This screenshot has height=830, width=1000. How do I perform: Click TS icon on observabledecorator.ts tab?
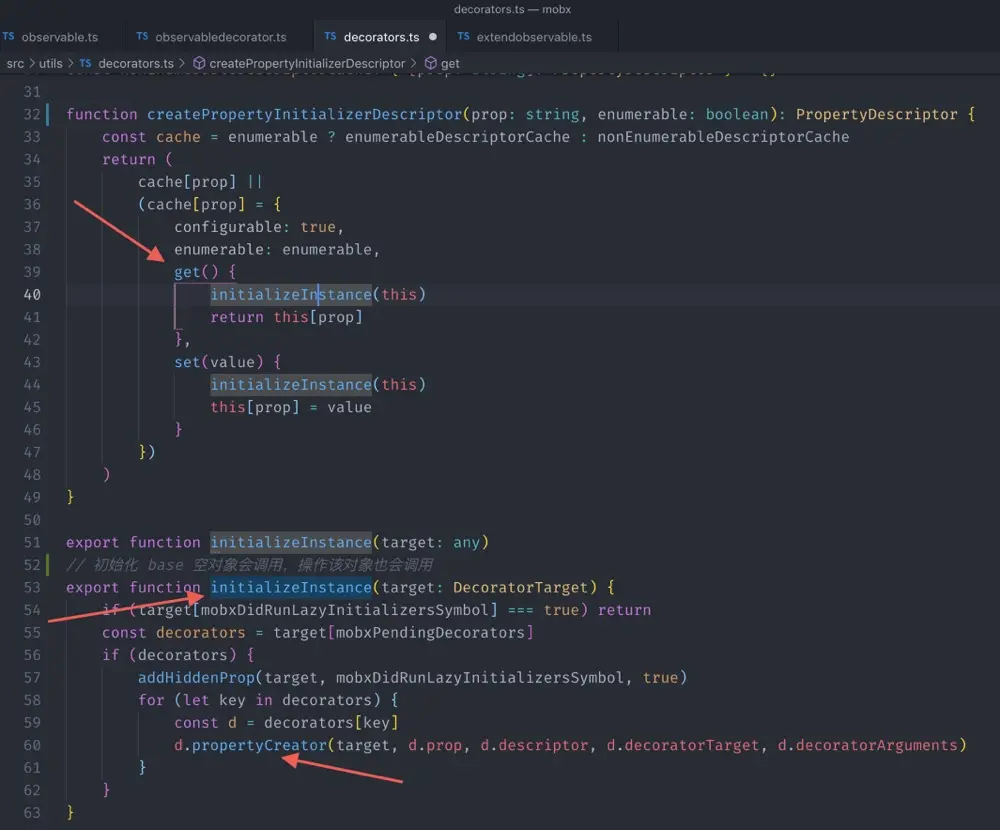pyautogui.click(x=142, y=36)
